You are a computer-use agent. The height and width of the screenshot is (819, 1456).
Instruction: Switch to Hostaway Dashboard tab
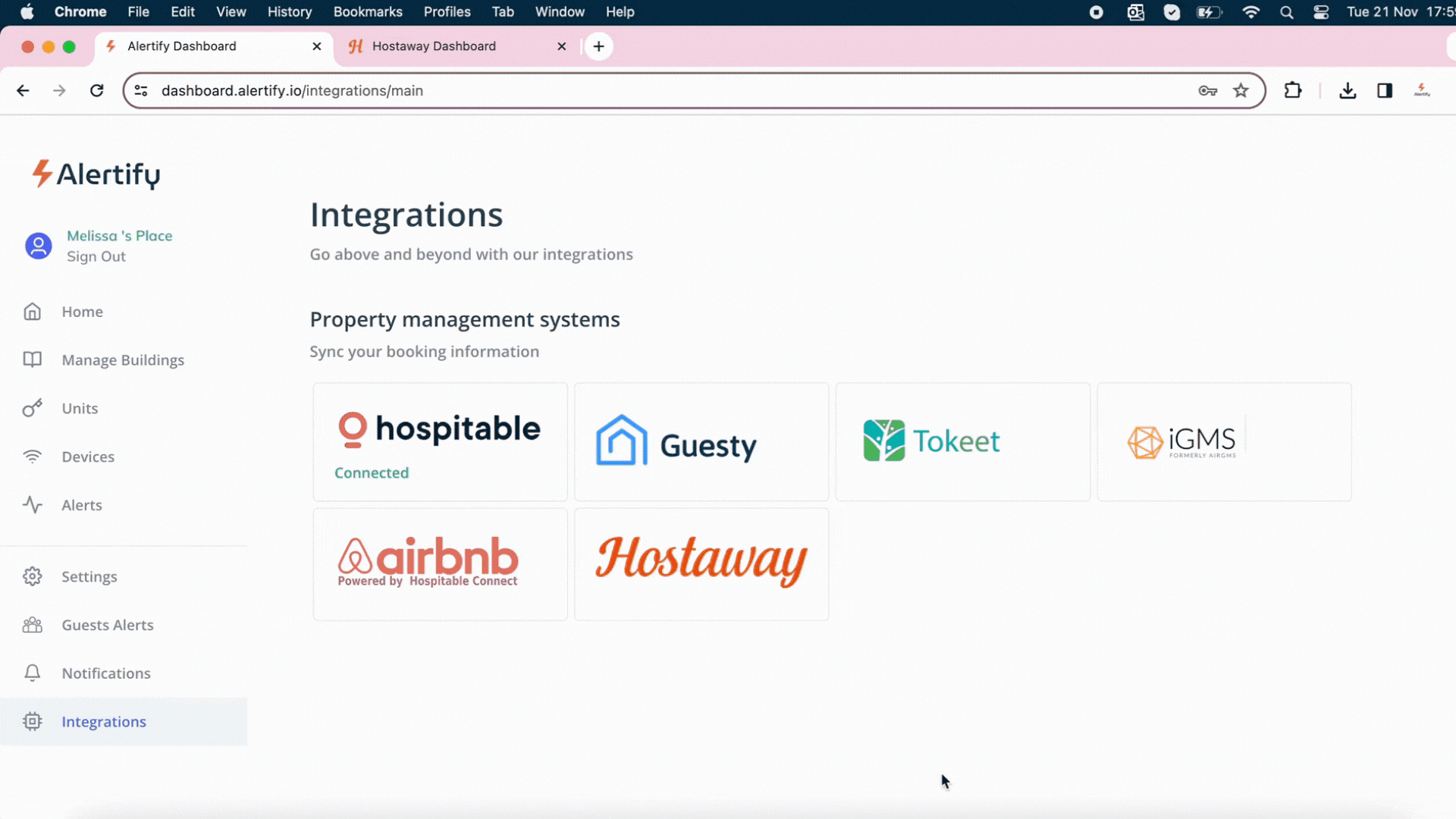click(434, 46)
